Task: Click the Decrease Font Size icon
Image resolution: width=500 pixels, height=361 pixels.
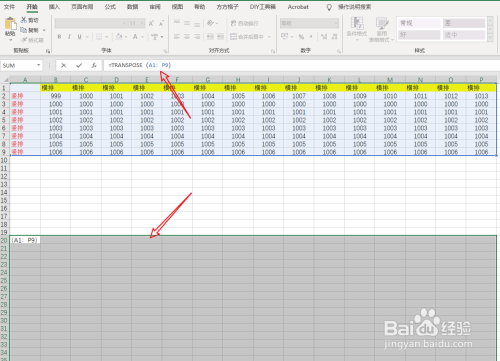Action: (161, 23)
